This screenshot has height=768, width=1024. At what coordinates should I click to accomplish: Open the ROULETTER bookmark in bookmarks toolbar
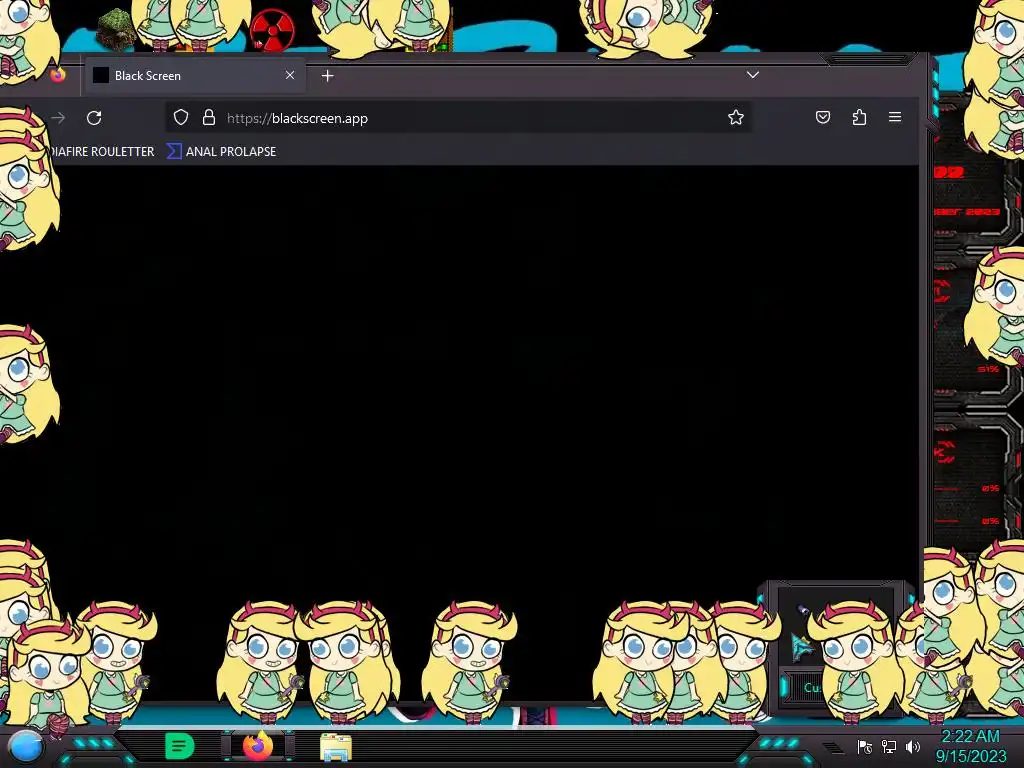[101, 152]
